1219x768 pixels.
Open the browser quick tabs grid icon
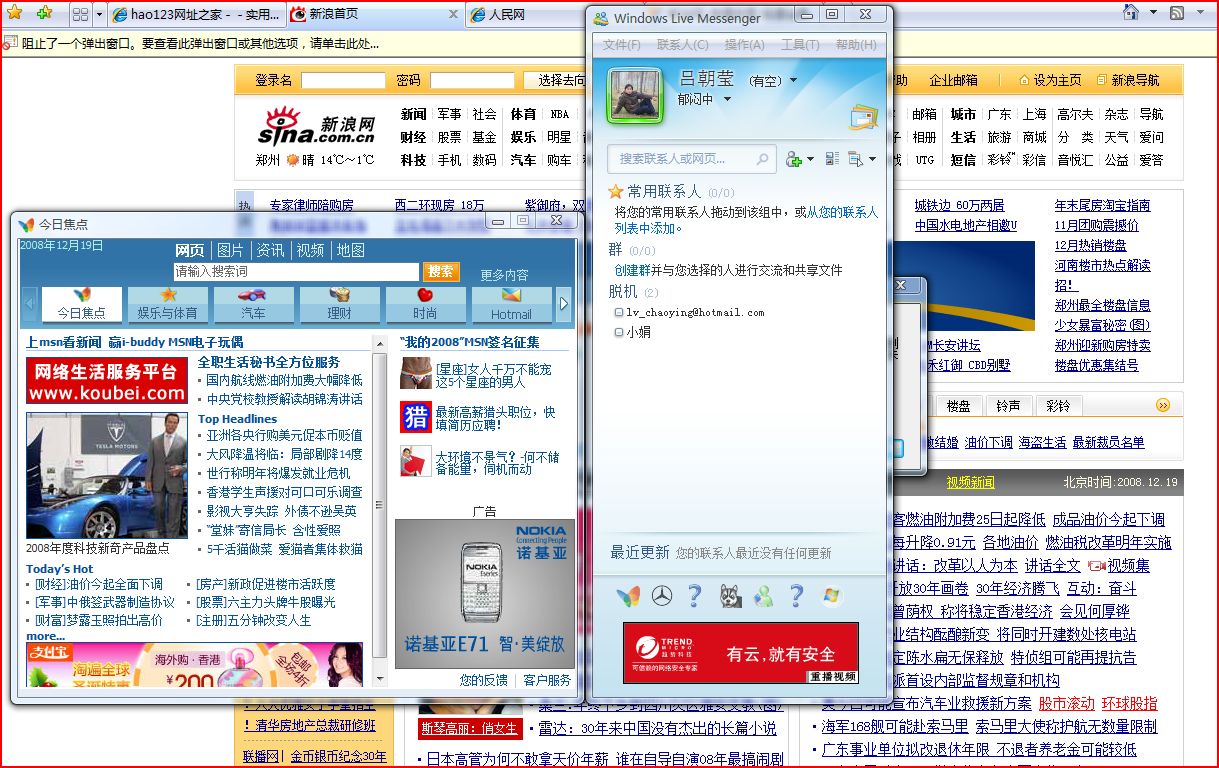(81, 14)
